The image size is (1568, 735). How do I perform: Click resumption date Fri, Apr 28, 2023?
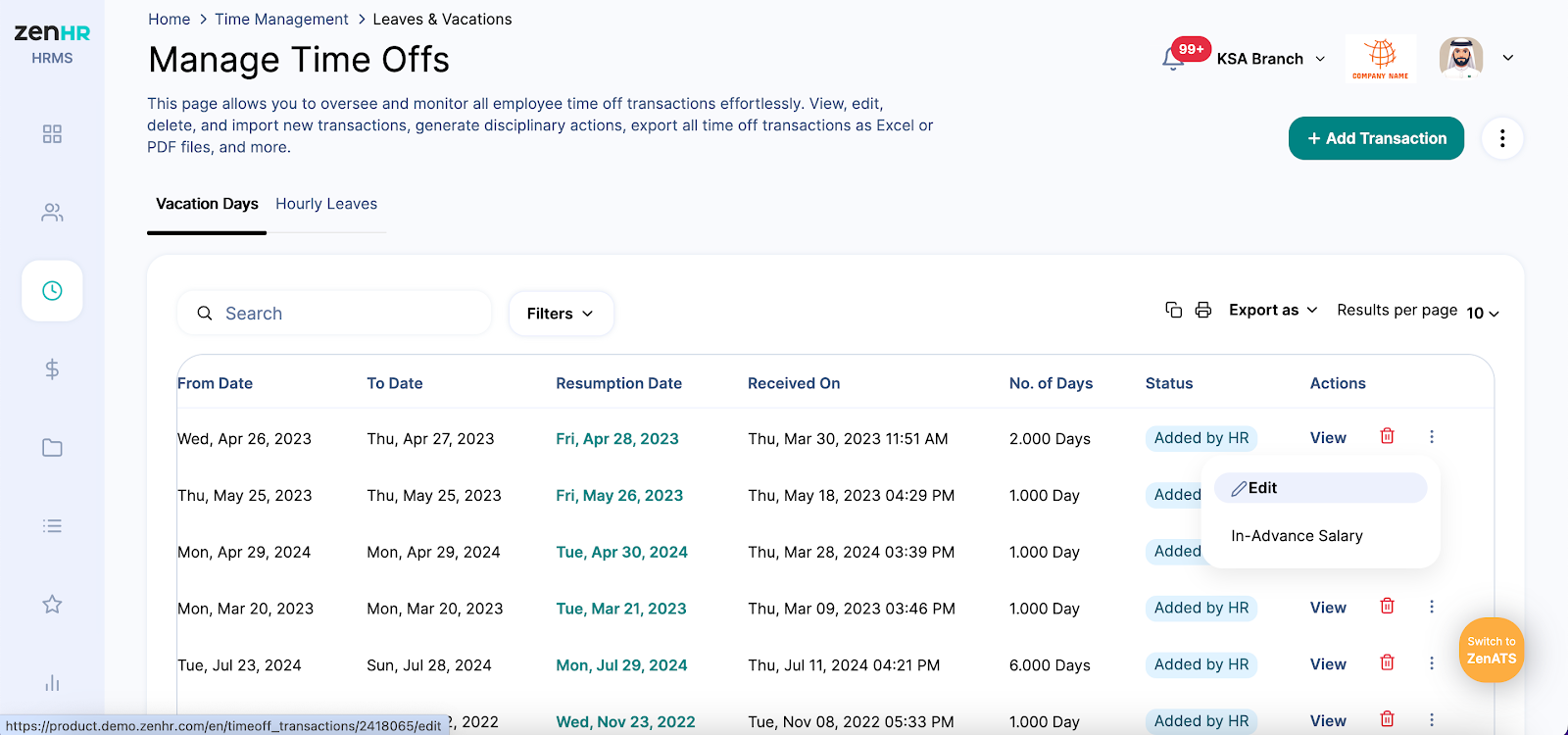pos(617,439)
